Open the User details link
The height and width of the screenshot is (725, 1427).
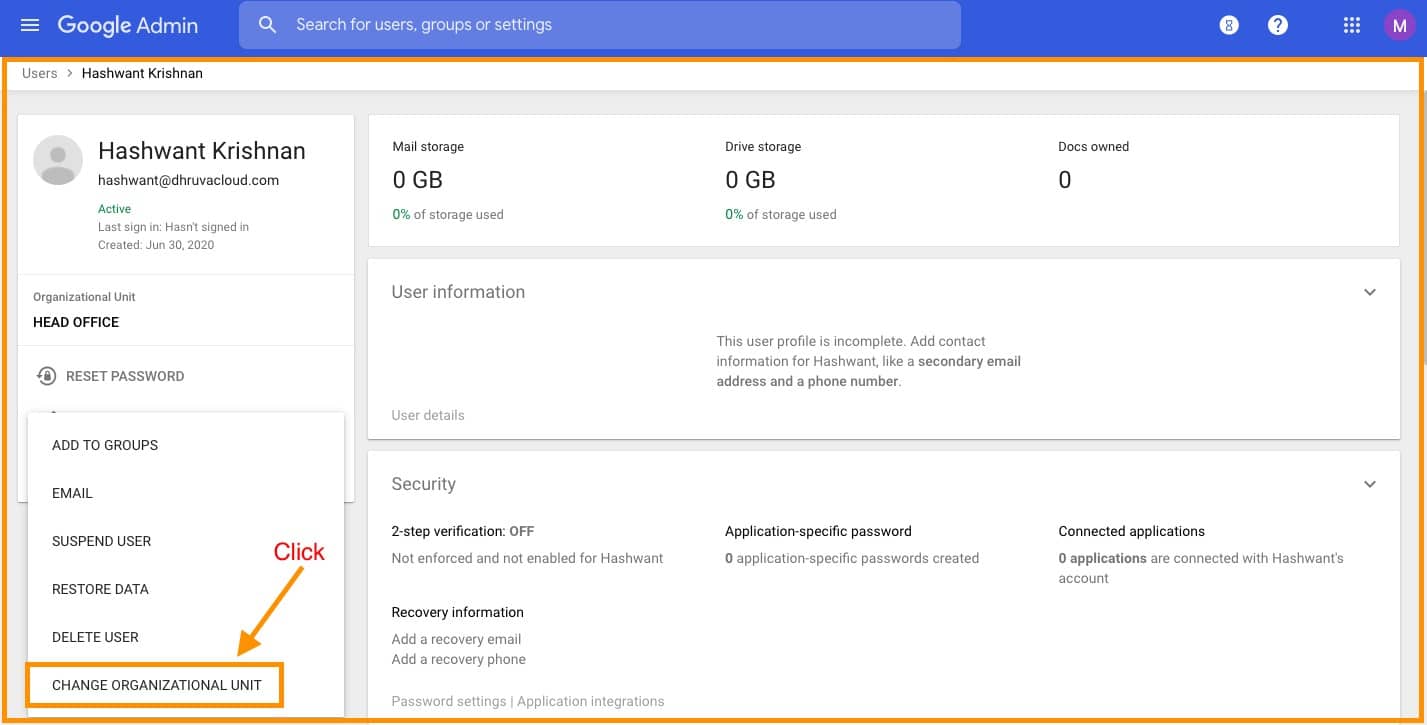pyautogui.click(x=428, y=415)
